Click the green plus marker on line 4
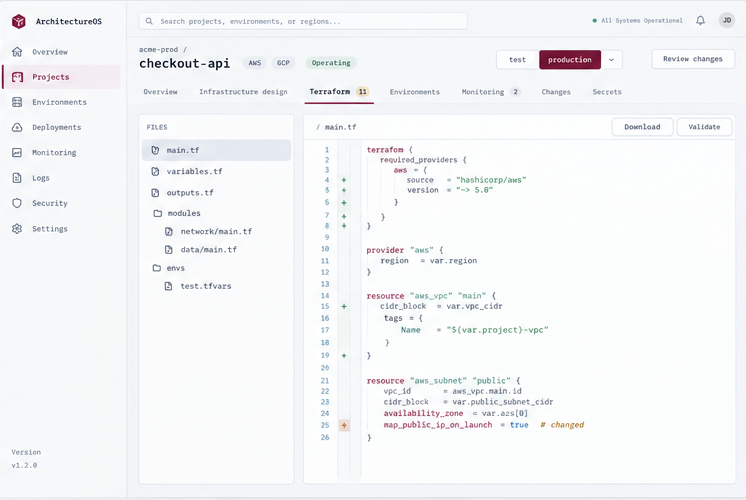Screen dimensions: 746x500 [x=344, y=180]
